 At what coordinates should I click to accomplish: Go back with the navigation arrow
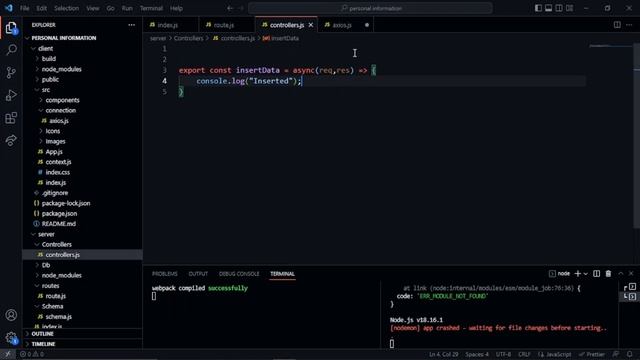point(230,8)
